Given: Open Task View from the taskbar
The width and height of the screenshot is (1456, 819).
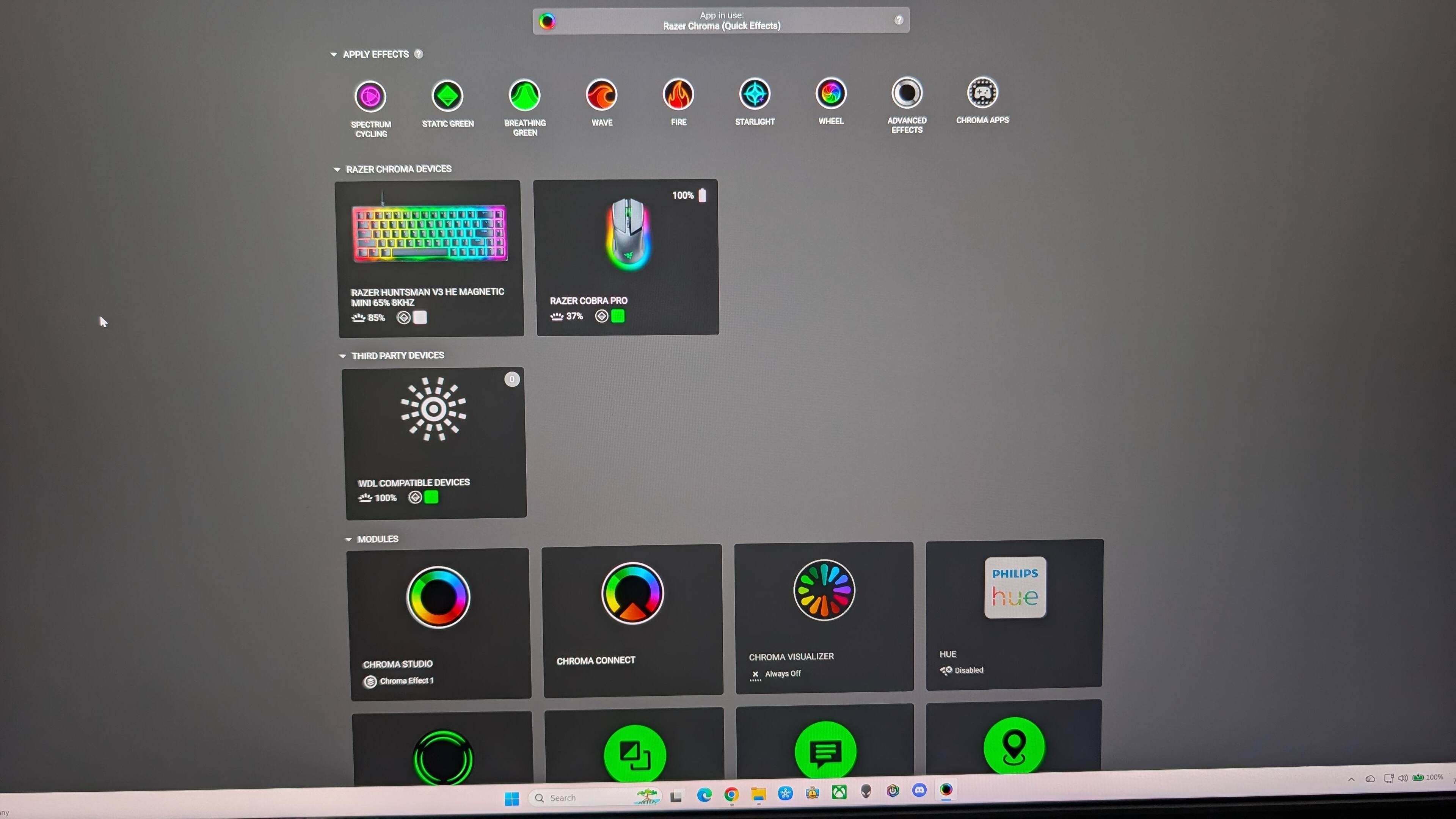Looking at the screenshot, I should click(676, 796).
